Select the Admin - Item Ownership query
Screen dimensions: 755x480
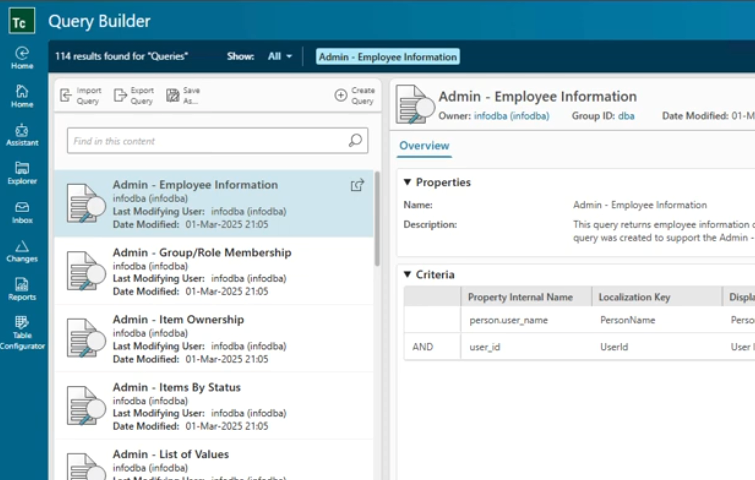(214, 338)
